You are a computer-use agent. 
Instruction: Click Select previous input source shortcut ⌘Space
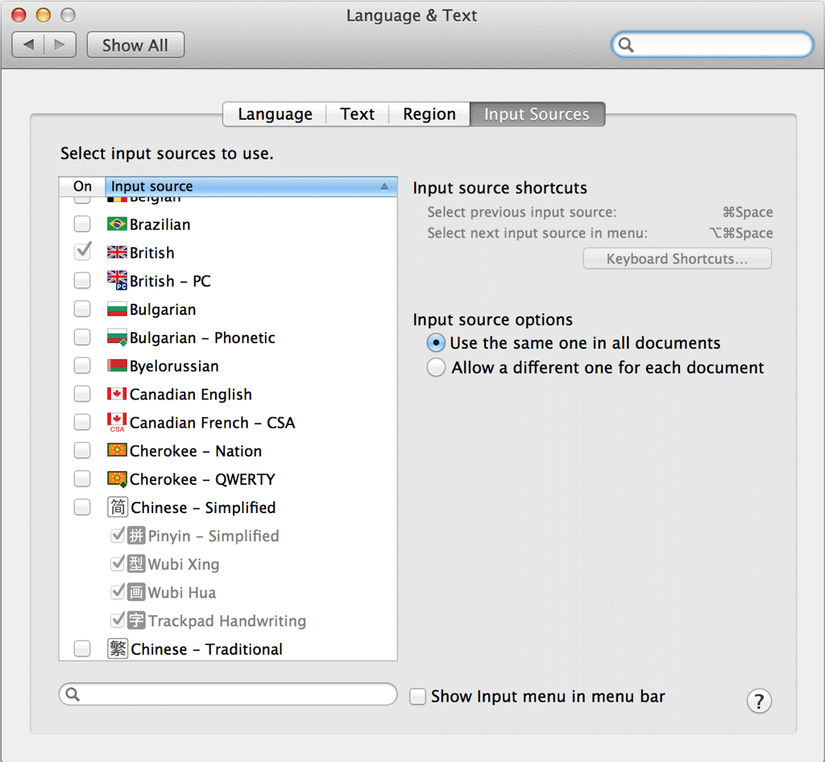(748, 212)
